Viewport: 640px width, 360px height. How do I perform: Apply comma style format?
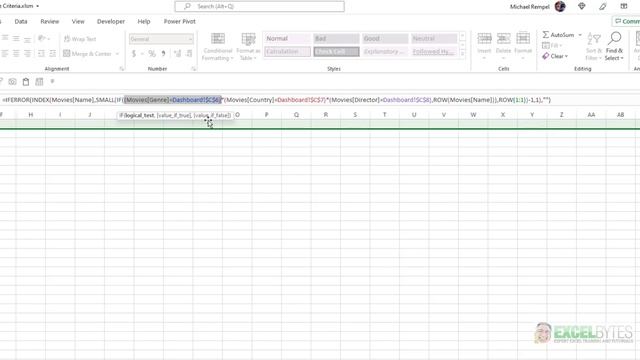(x=164, y=53)
